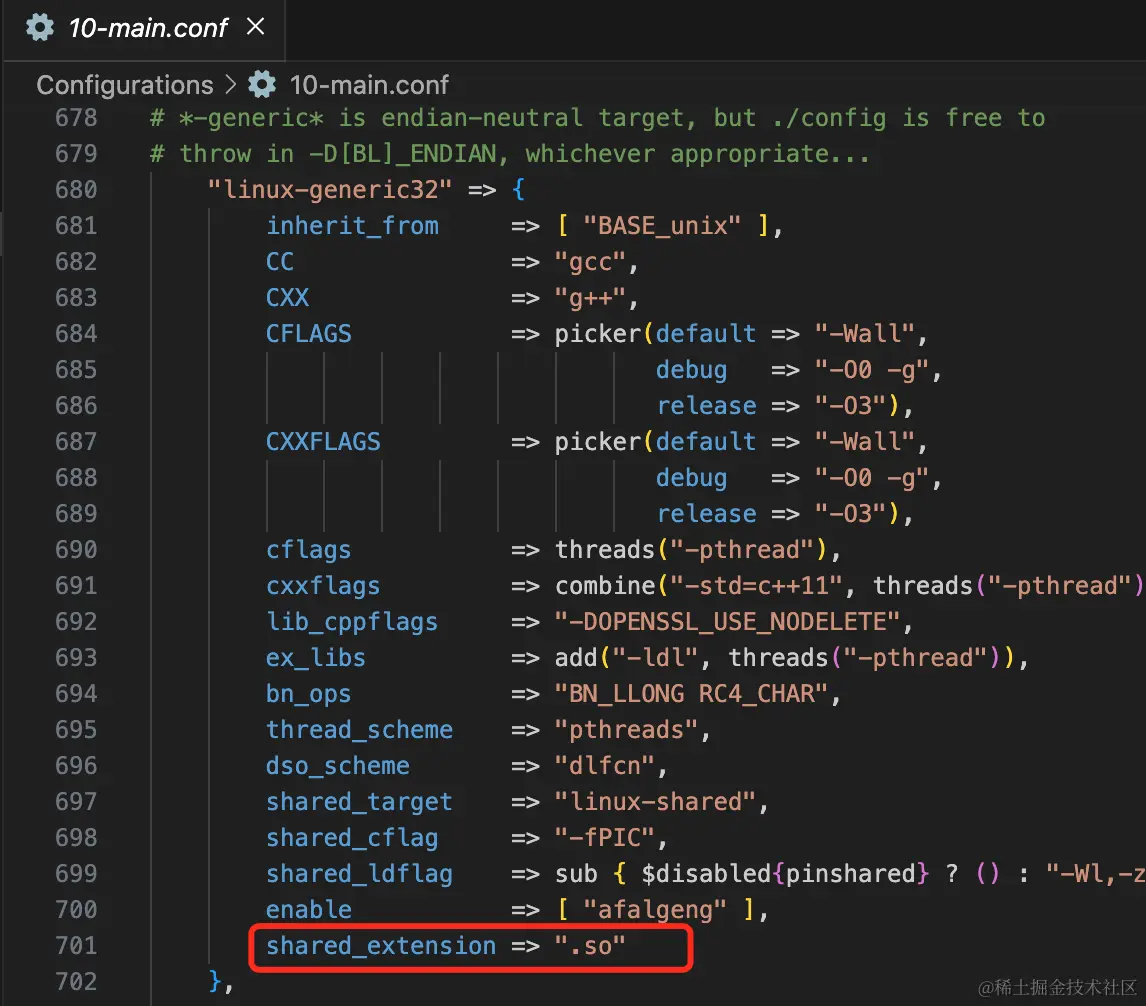The width and height of the screenshot is (1146, 1006).
Task: Click the afalgeng enable entry on line 700
Action: tap(657, 909)
